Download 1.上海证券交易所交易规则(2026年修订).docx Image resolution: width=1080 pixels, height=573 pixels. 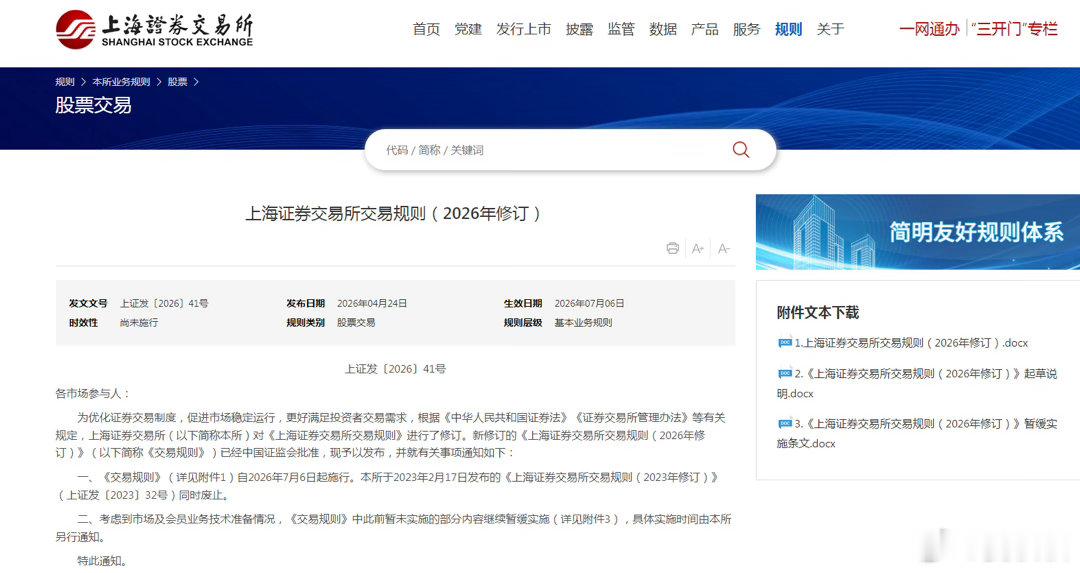[911, 343]
